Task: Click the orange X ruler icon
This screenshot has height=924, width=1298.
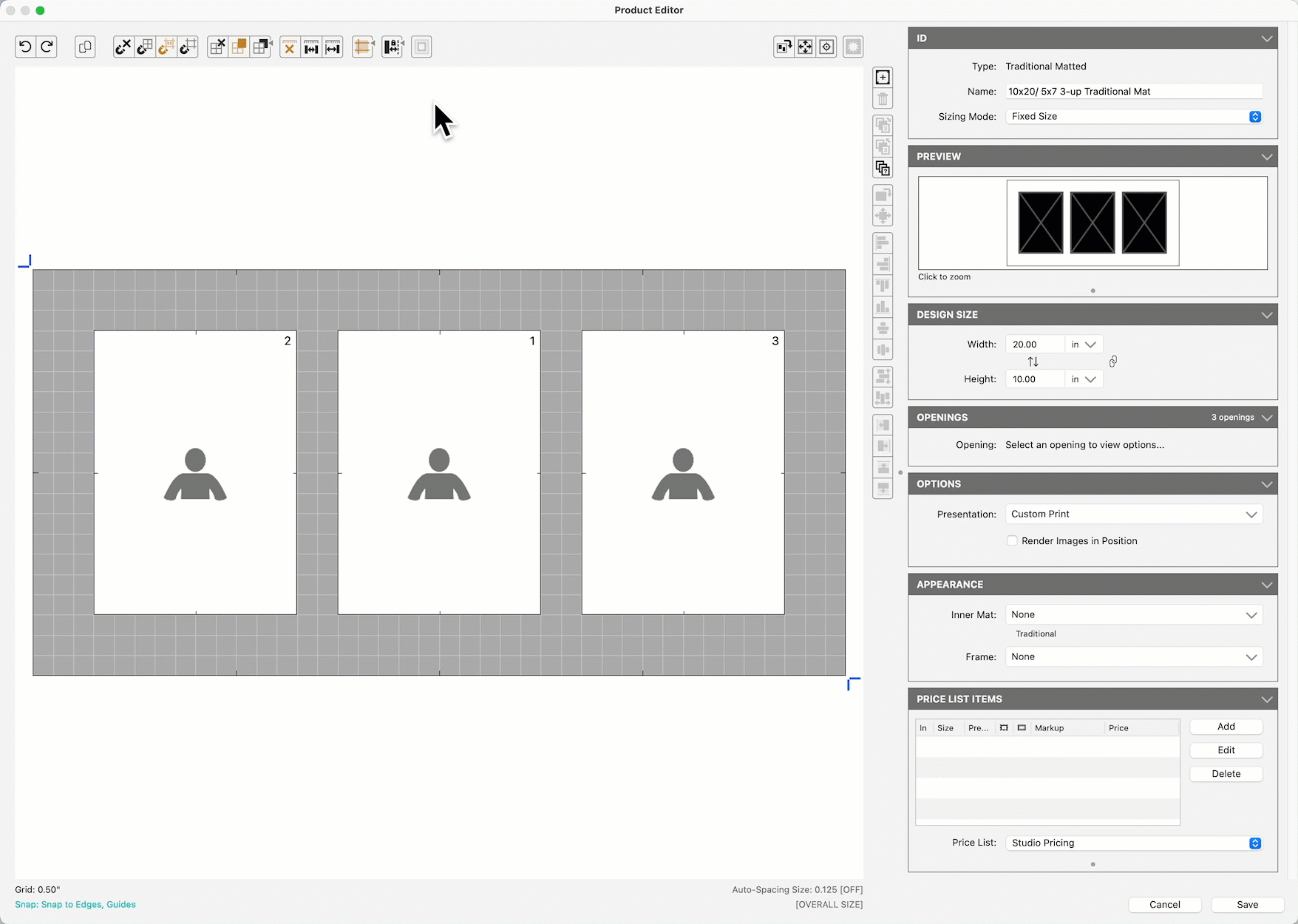Action: tap(289, 47)
